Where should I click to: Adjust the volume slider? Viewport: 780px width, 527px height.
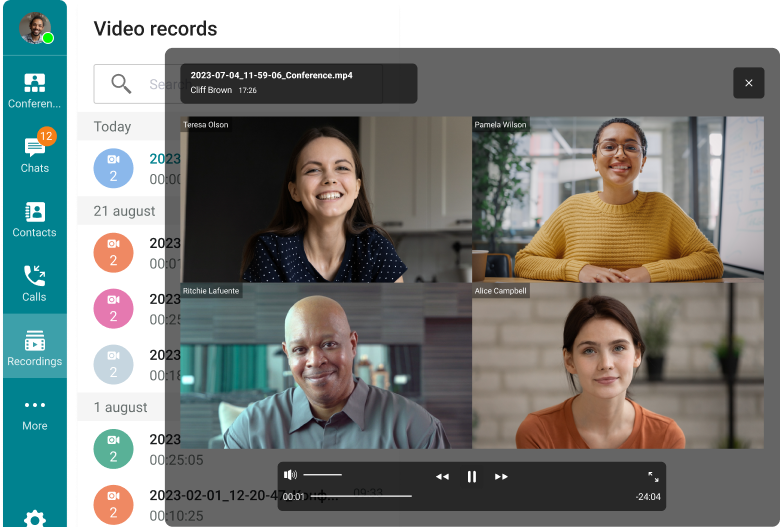click(322, 475)
